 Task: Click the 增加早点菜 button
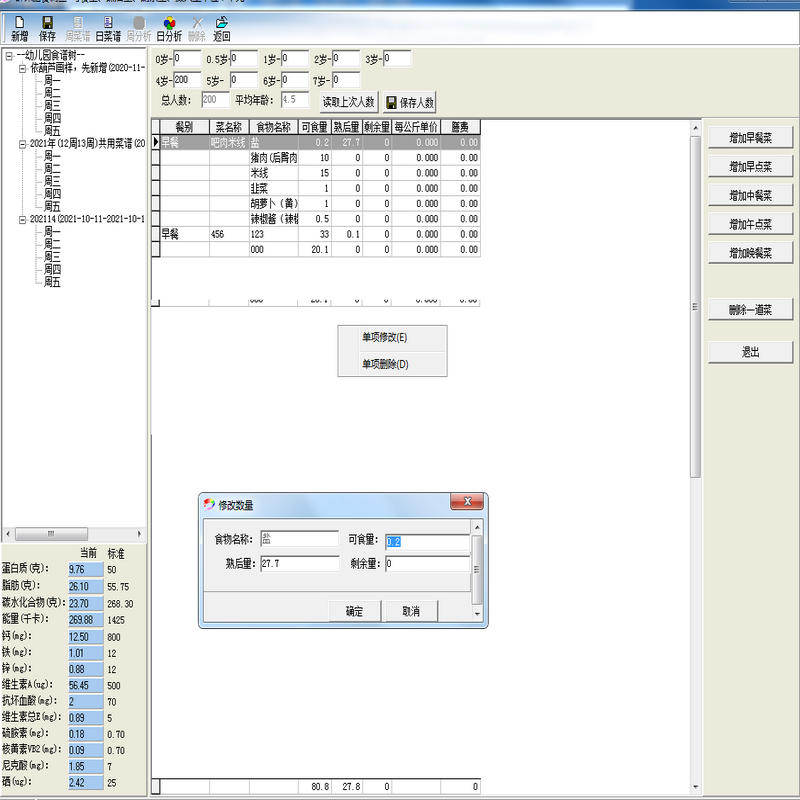click(751, 166)
